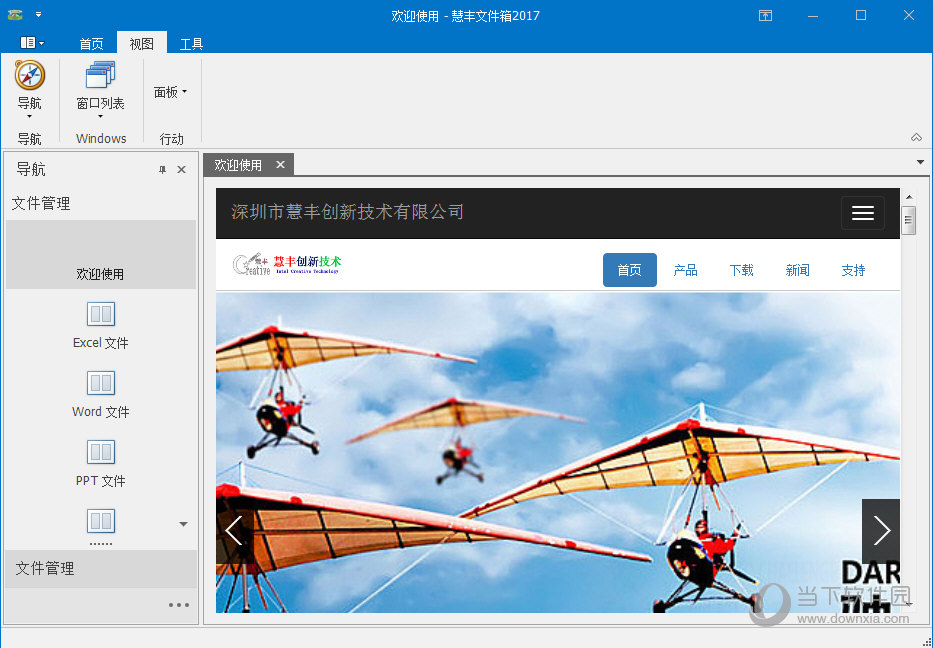Open the Word 文件 icon

click(x=101, y=383)
